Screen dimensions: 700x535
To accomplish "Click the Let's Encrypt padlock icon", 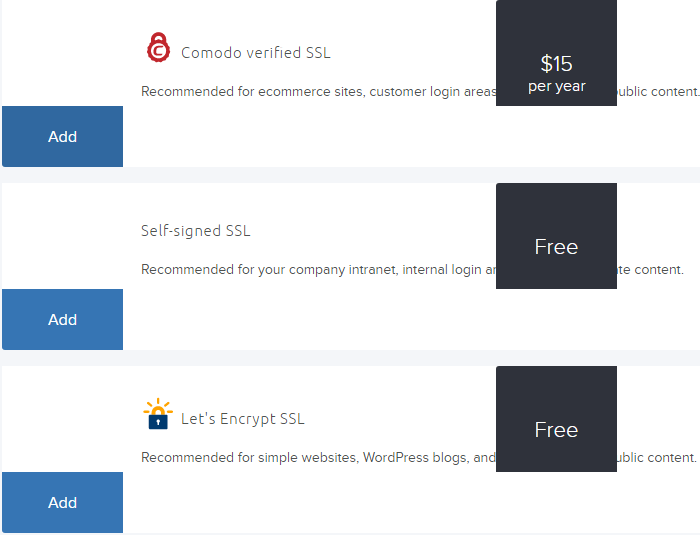I will tap(158, 415).
